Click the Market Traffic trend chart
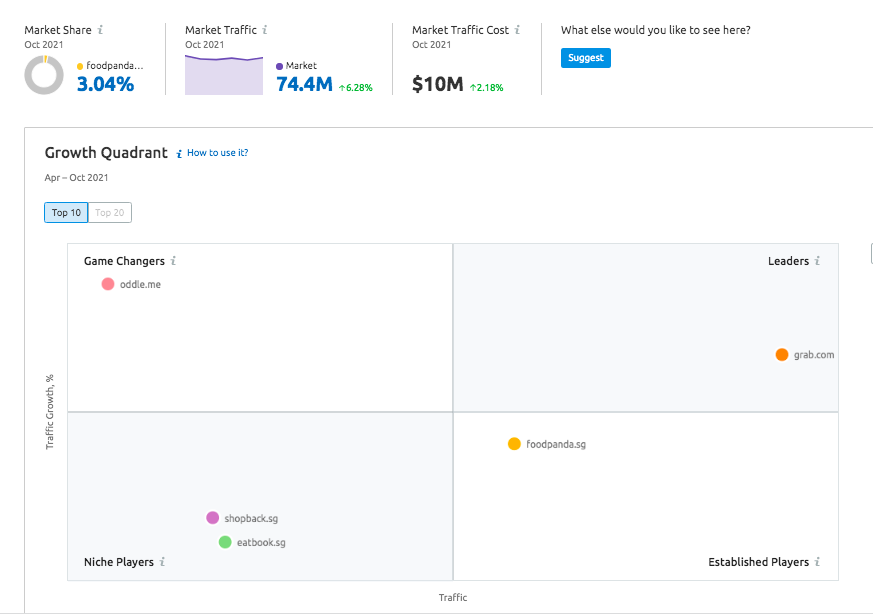This screenshot has height=614, width=873. pos(224,75)
